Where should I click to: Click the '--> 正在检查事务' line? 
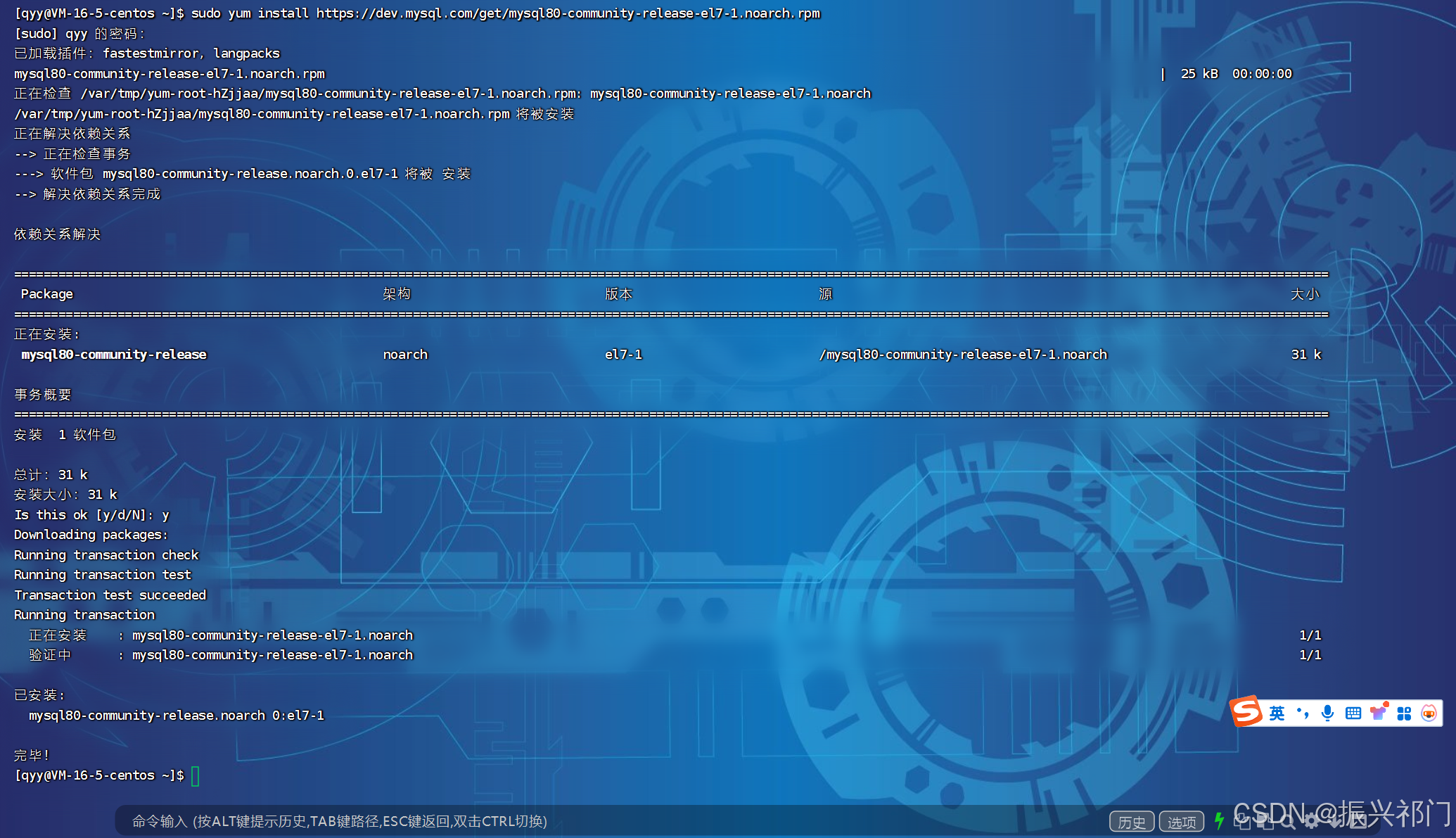click(x=72, y=154)
